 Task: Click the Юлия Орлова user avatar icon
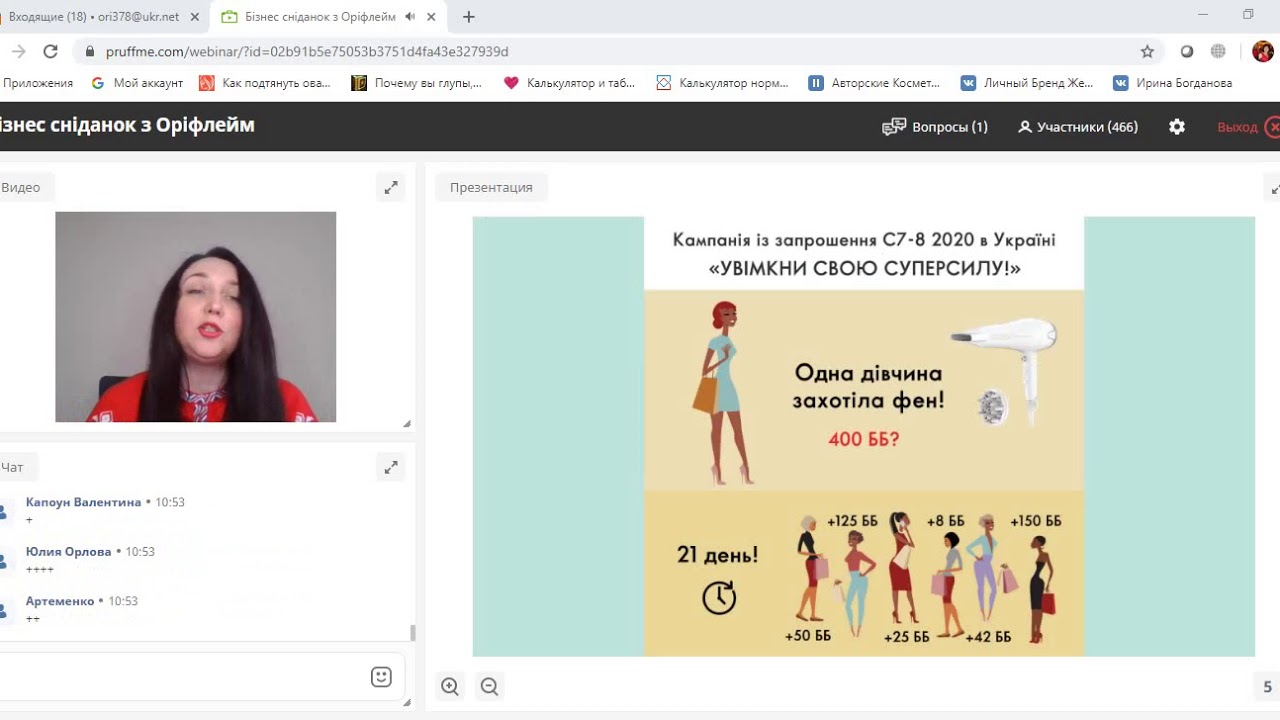click(4, 560)
